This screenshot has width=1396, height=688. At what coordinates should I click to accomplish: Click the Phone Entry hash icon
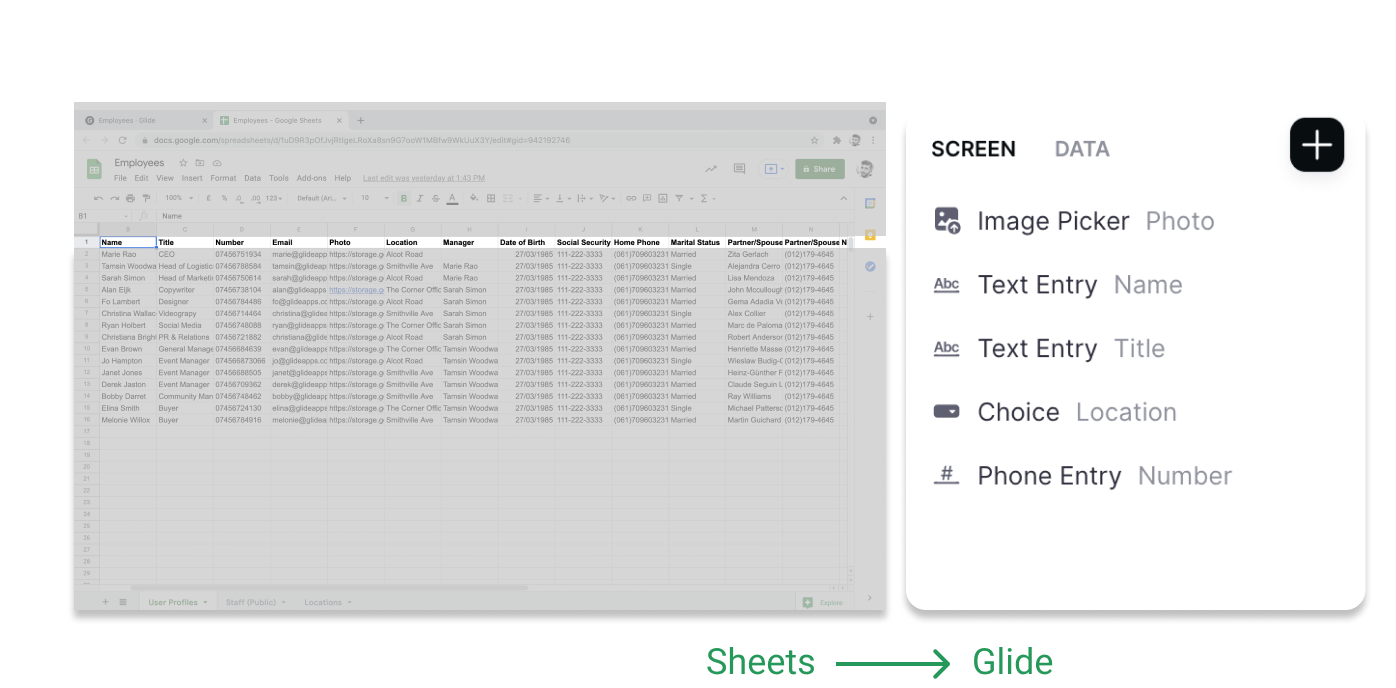946,476
